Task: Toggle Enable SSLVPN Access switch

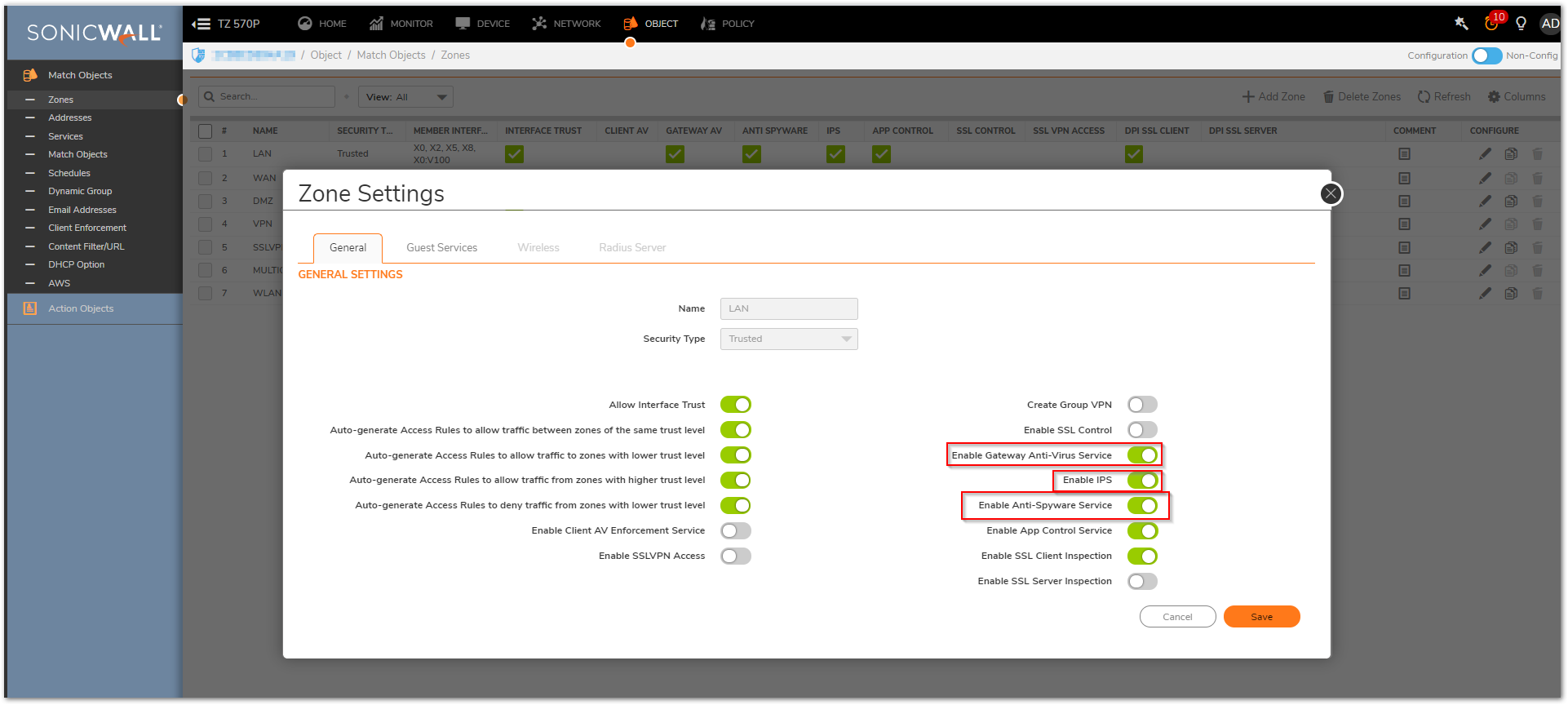Action: [x=735, y=556]
